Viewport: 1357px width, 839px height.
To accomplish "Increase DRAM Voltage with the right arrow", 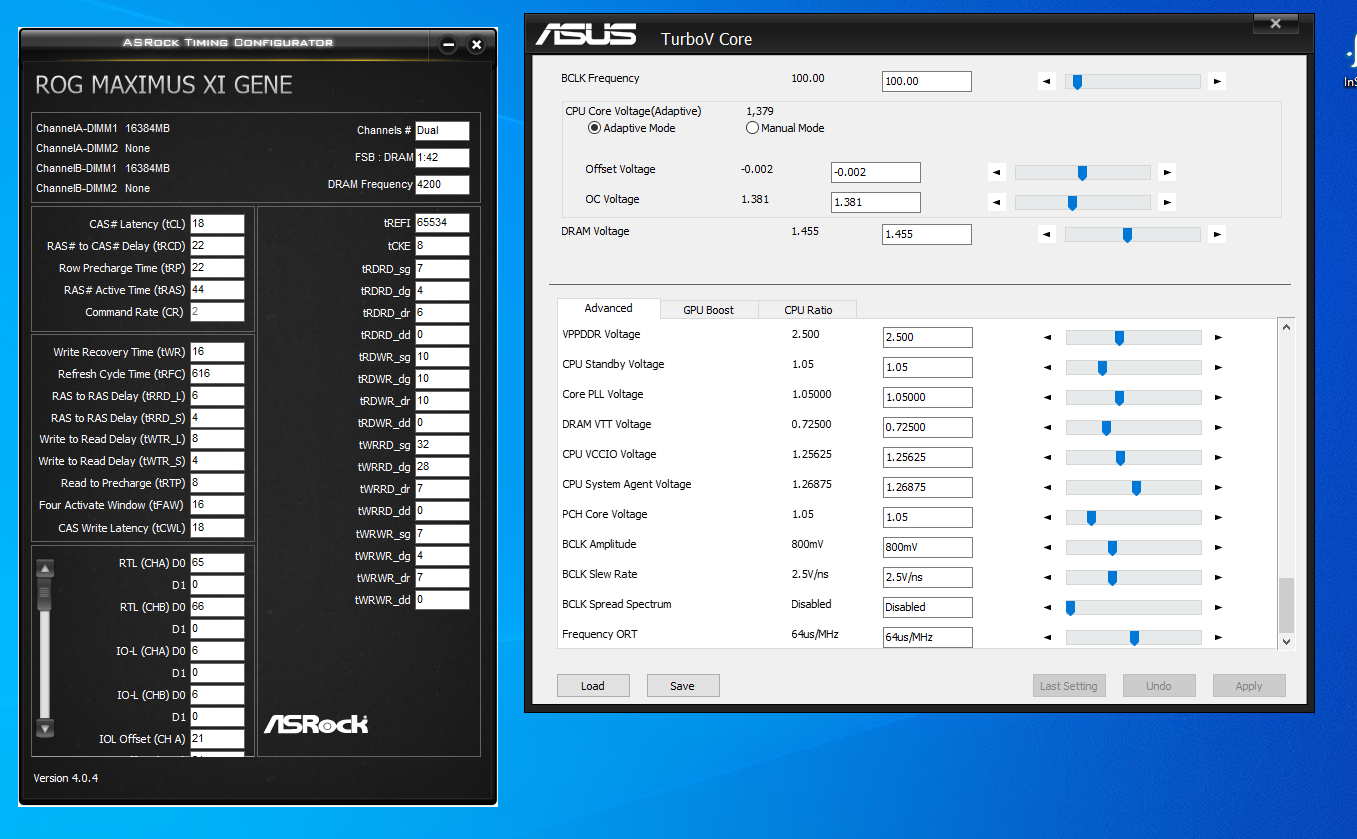I will [x=1217, y=235].
